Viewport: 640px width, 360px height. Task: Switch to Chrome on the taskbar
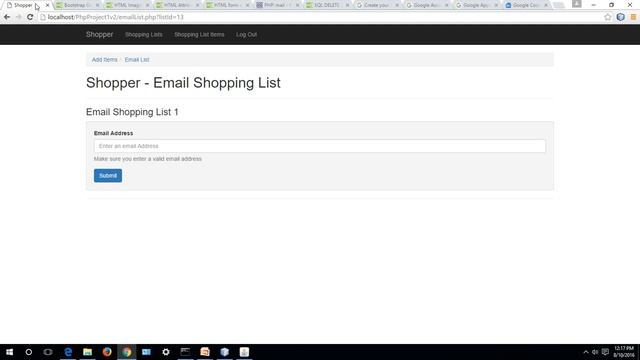pyautogui.click(x=127, y=352)
